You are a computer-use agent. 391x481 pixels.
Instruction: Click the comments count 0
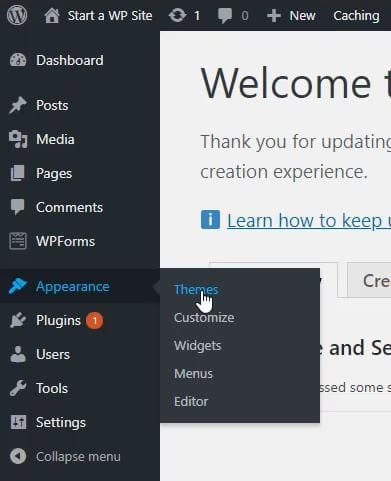pos(245,16)
